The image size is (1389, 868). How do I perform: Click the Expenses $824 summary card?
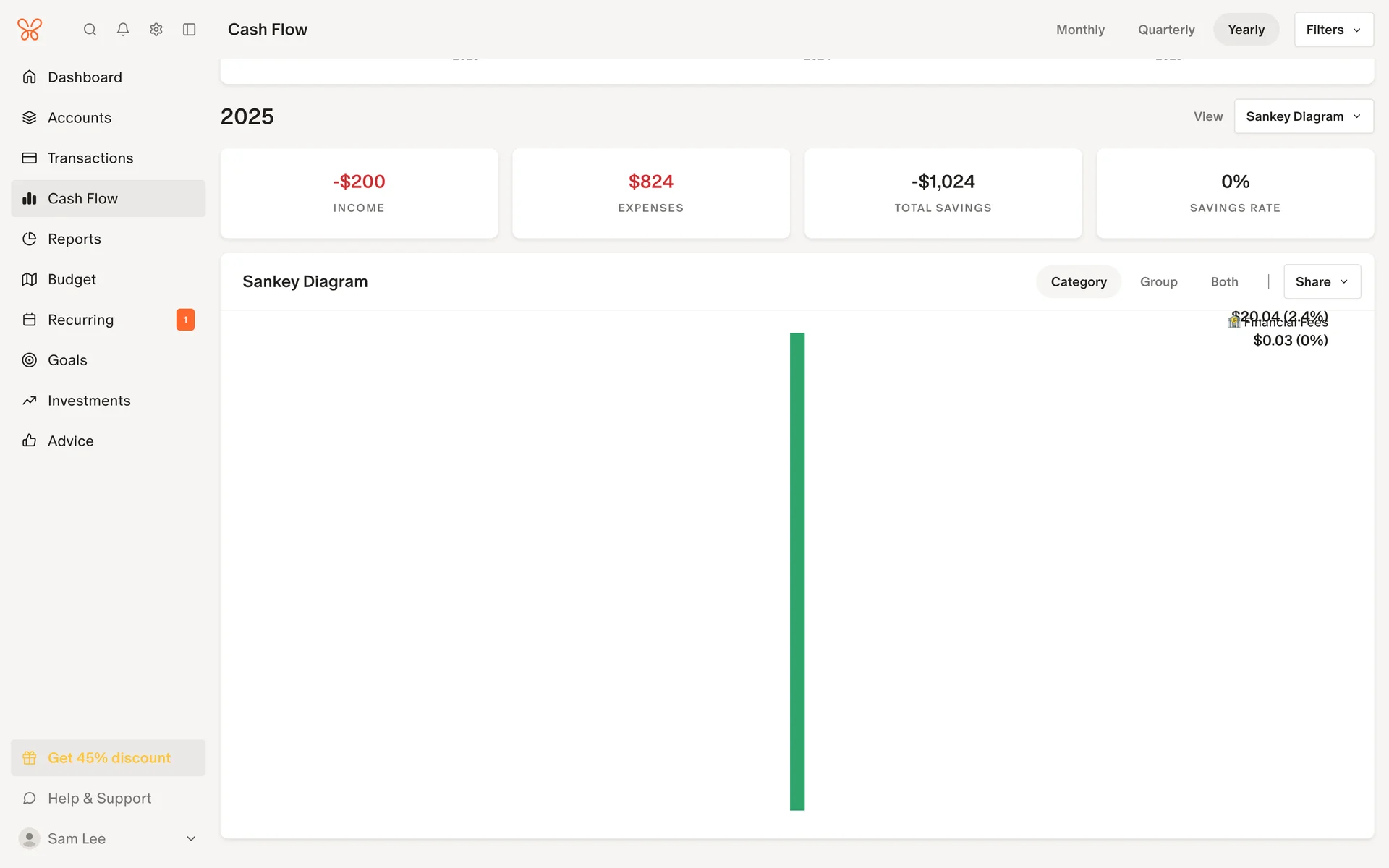pos(650,193)
